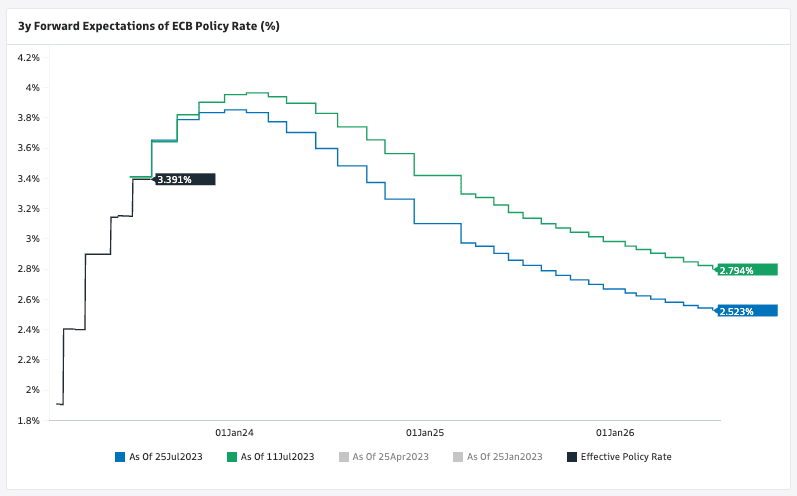Click the 3% y-axis tick label

(x=33, y=239)
